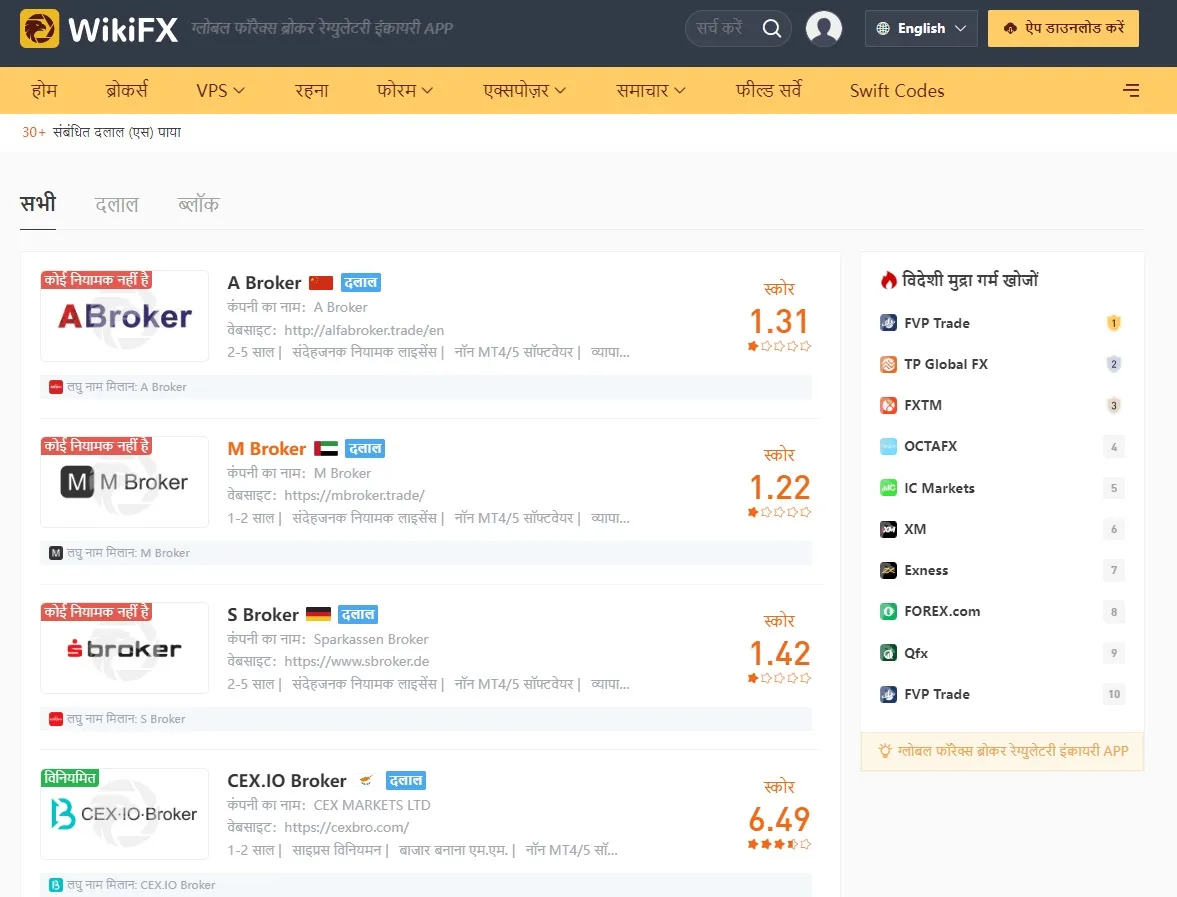Image resolution: width=1177 pixels, height=897 pixels.
Task: Click the star rating under score 1.31
Action: pos(779,346)
